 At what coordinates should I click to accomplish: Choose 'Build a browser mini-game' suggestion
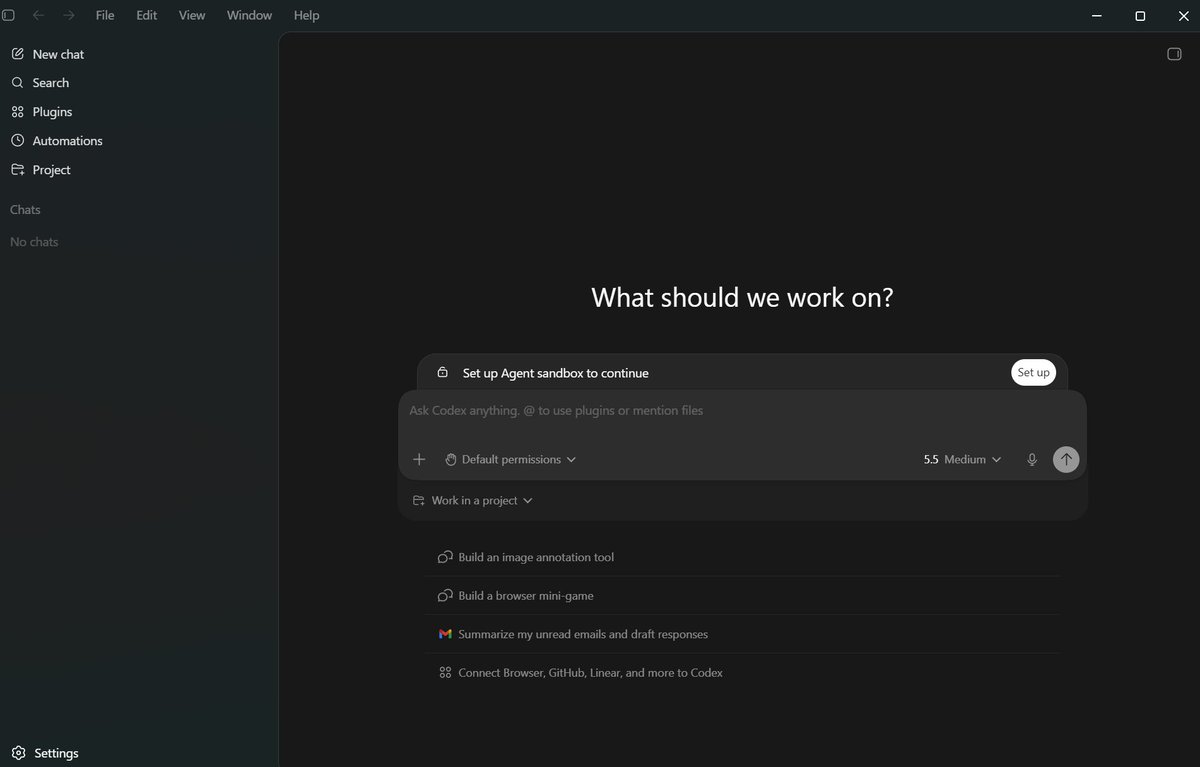click(742, 596)
